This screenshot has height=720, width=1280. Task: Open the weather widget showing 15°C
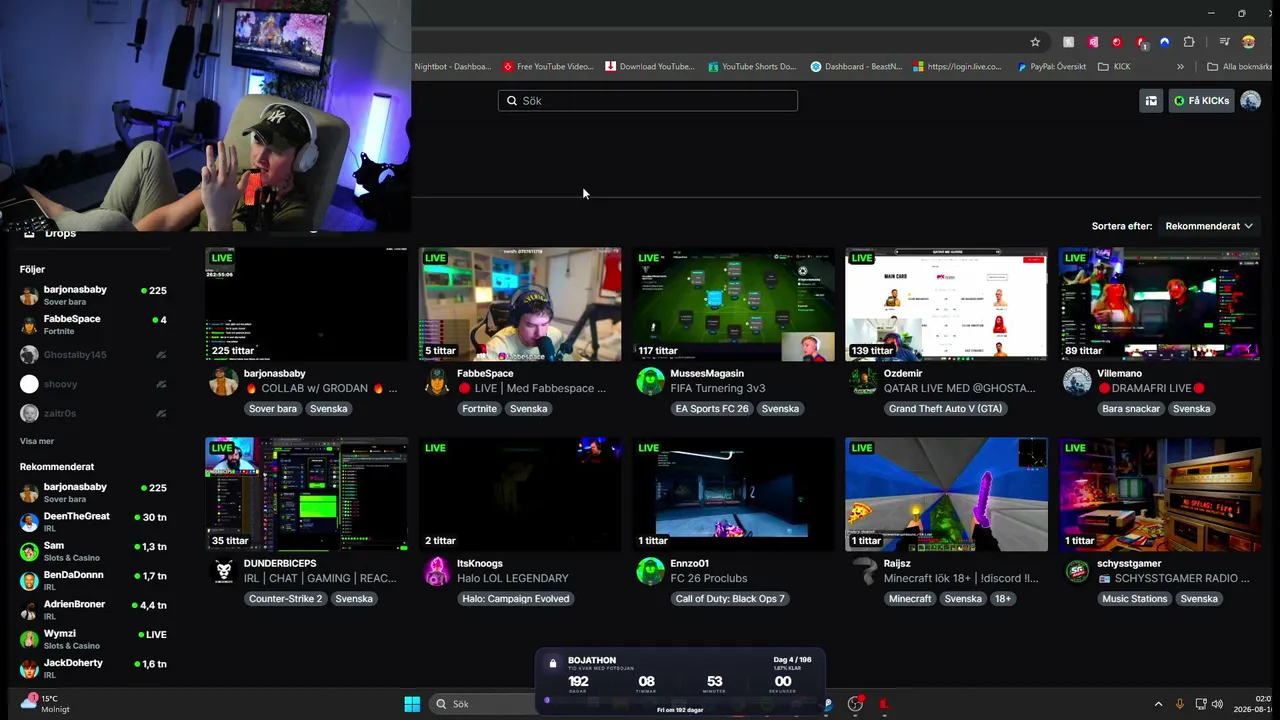44,704
